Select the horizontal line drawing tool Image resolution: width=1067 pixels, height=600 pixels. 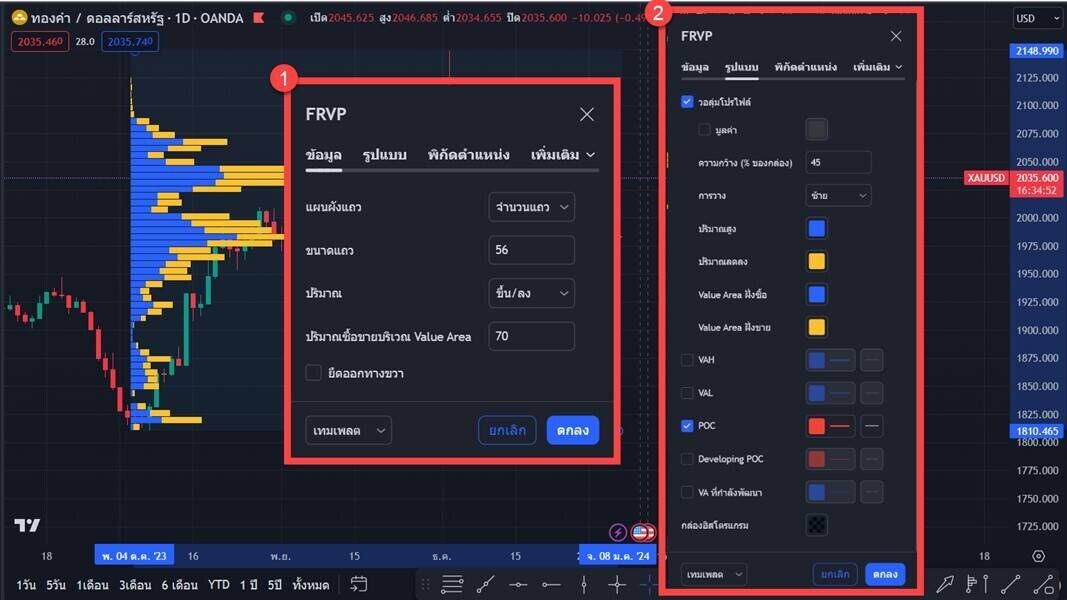pos(518,584)
